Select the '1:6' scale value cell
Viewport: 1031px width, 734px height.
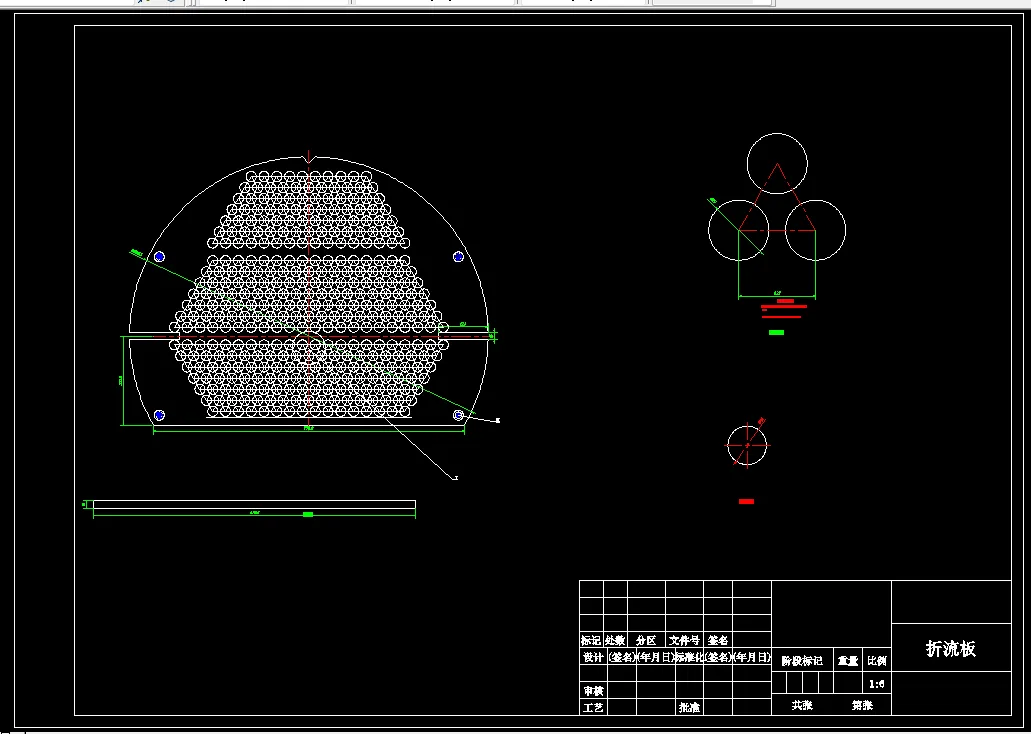[x=876, y=684]
